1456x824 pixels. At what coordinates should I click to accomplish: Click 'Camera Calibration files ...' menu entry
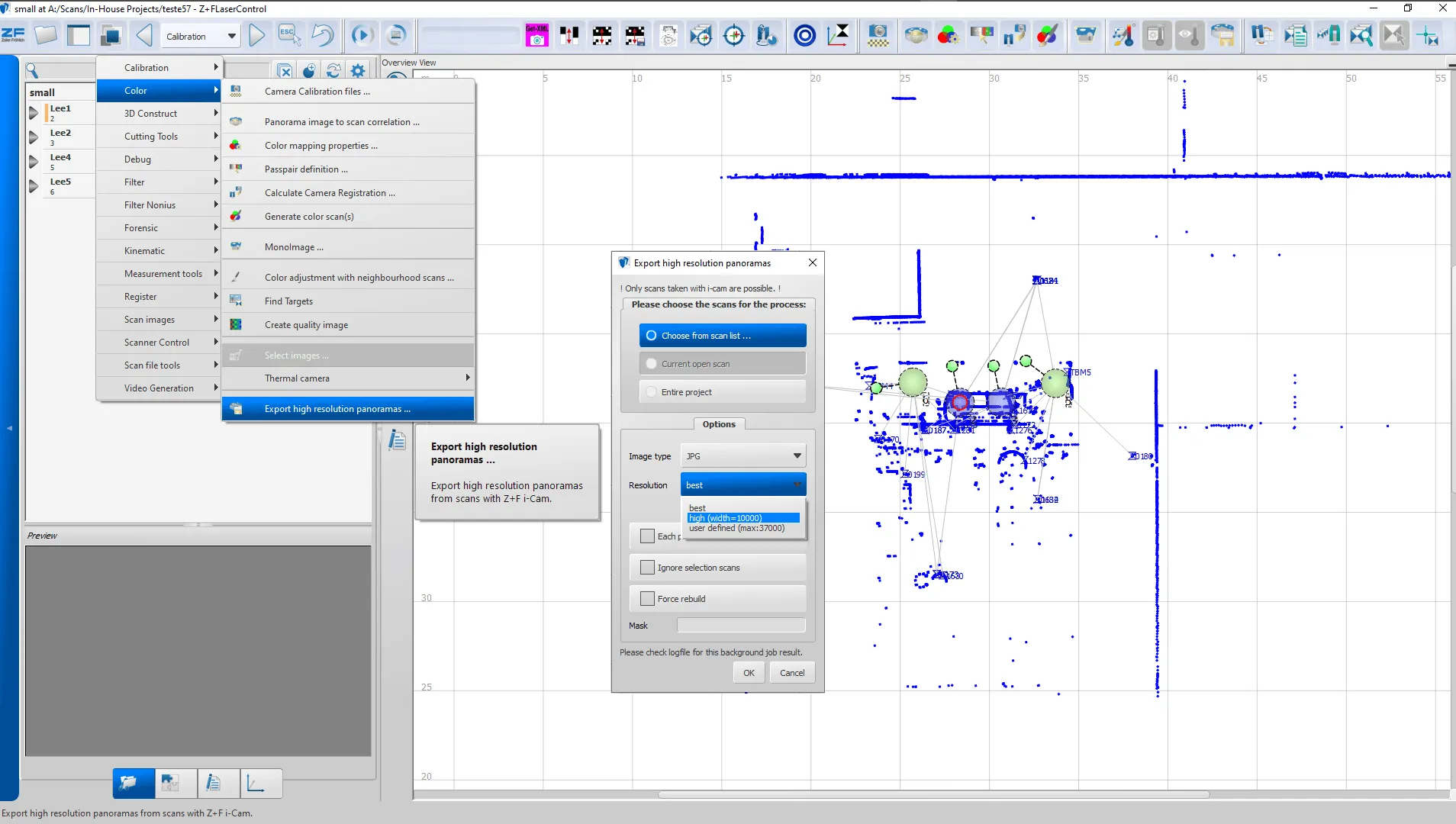click(x=348, y=92)
